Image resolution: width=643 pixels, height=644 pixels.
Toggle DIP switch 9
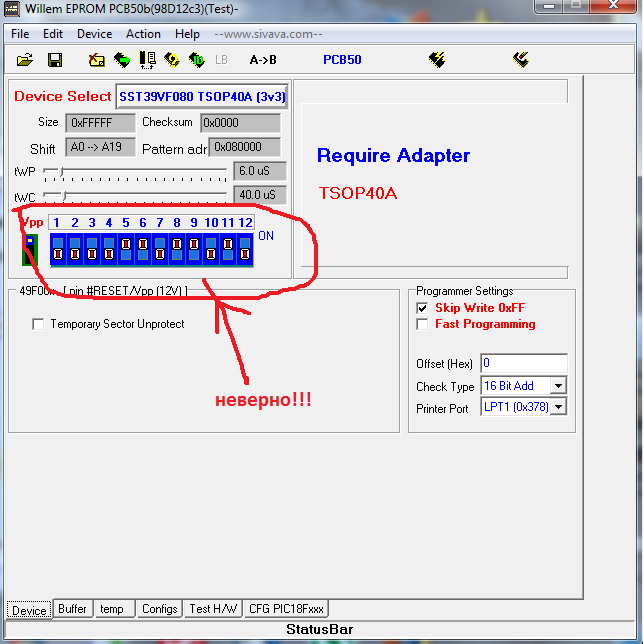click(x=194, y=250)
